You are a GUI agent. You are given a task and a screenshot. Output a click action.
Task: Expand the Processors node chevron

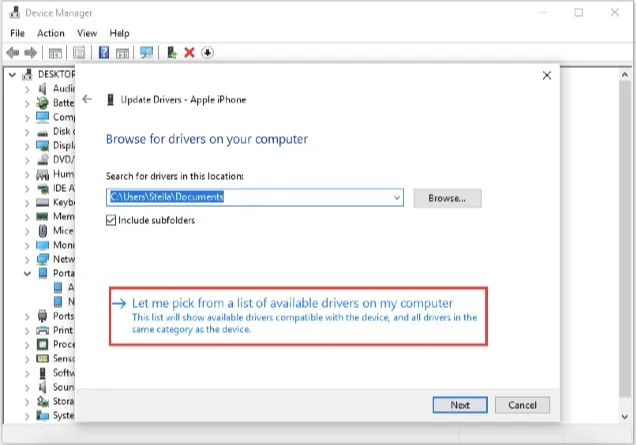pos(27,345)
